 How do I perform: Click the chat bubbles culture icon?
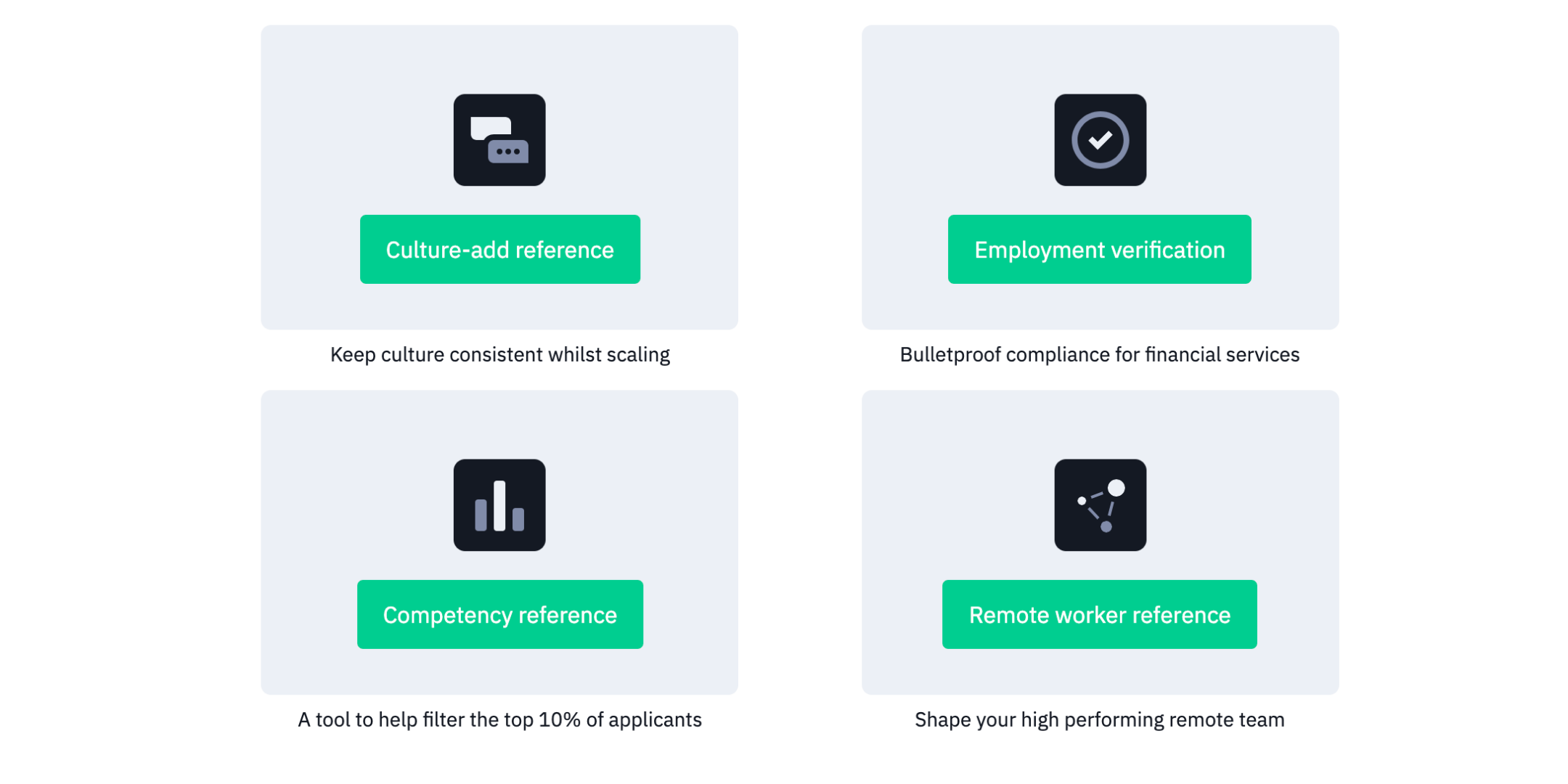coord(499,140)
